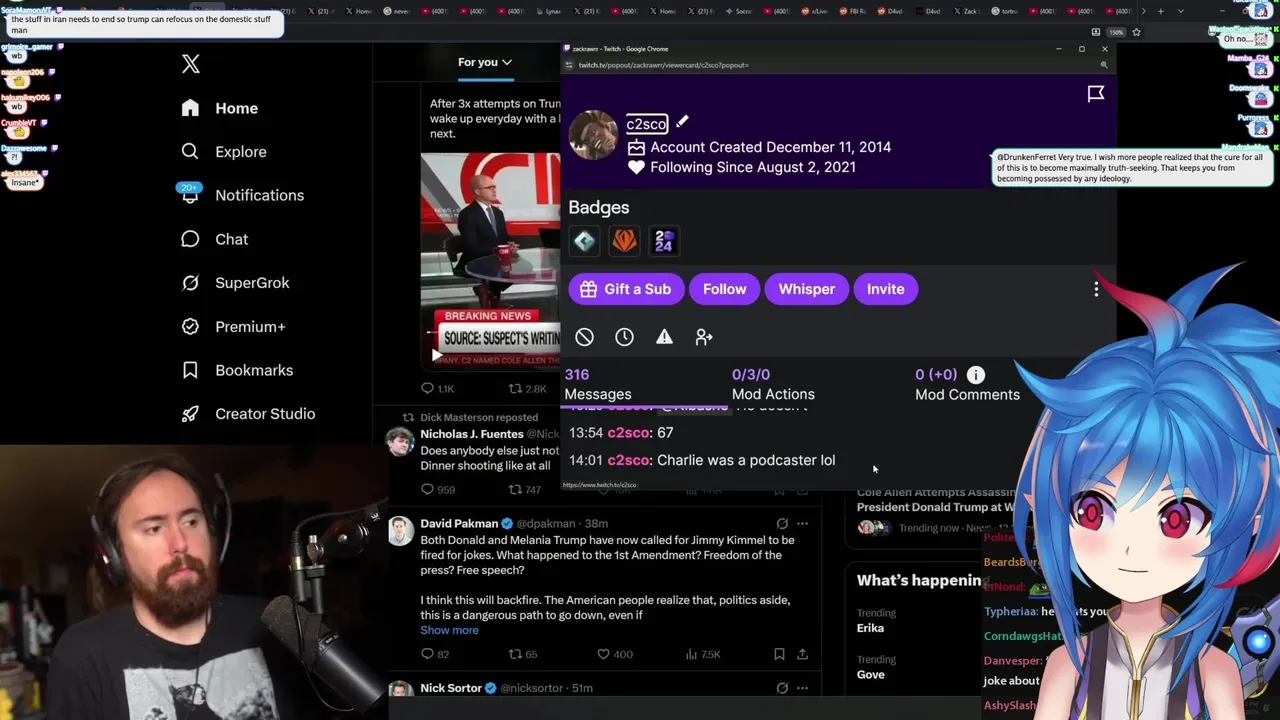Click the first diamond badge icon
Screen dimensions: 1280x720
(x=585, y=240)
